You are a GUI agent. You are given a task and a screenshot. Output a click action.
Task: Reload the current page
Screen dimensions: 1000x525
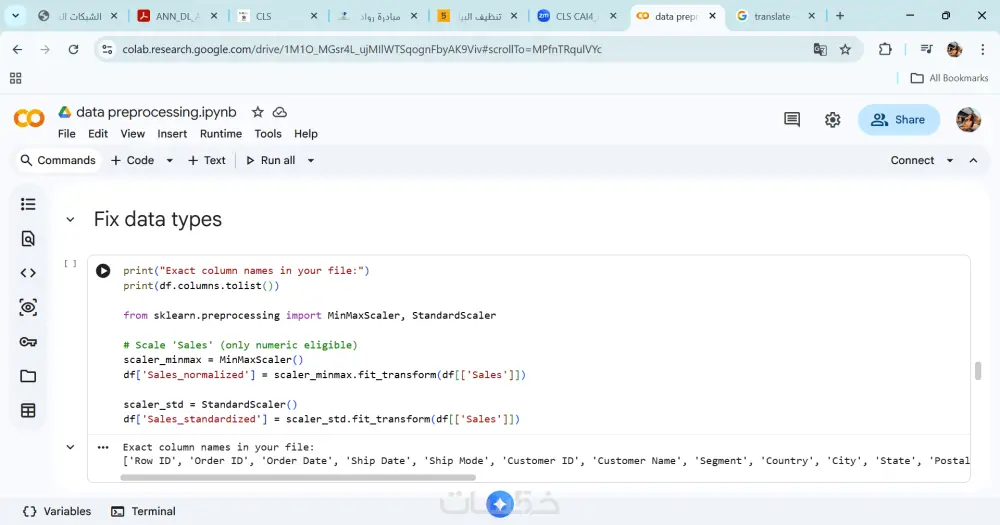click(x=73, y=49)
